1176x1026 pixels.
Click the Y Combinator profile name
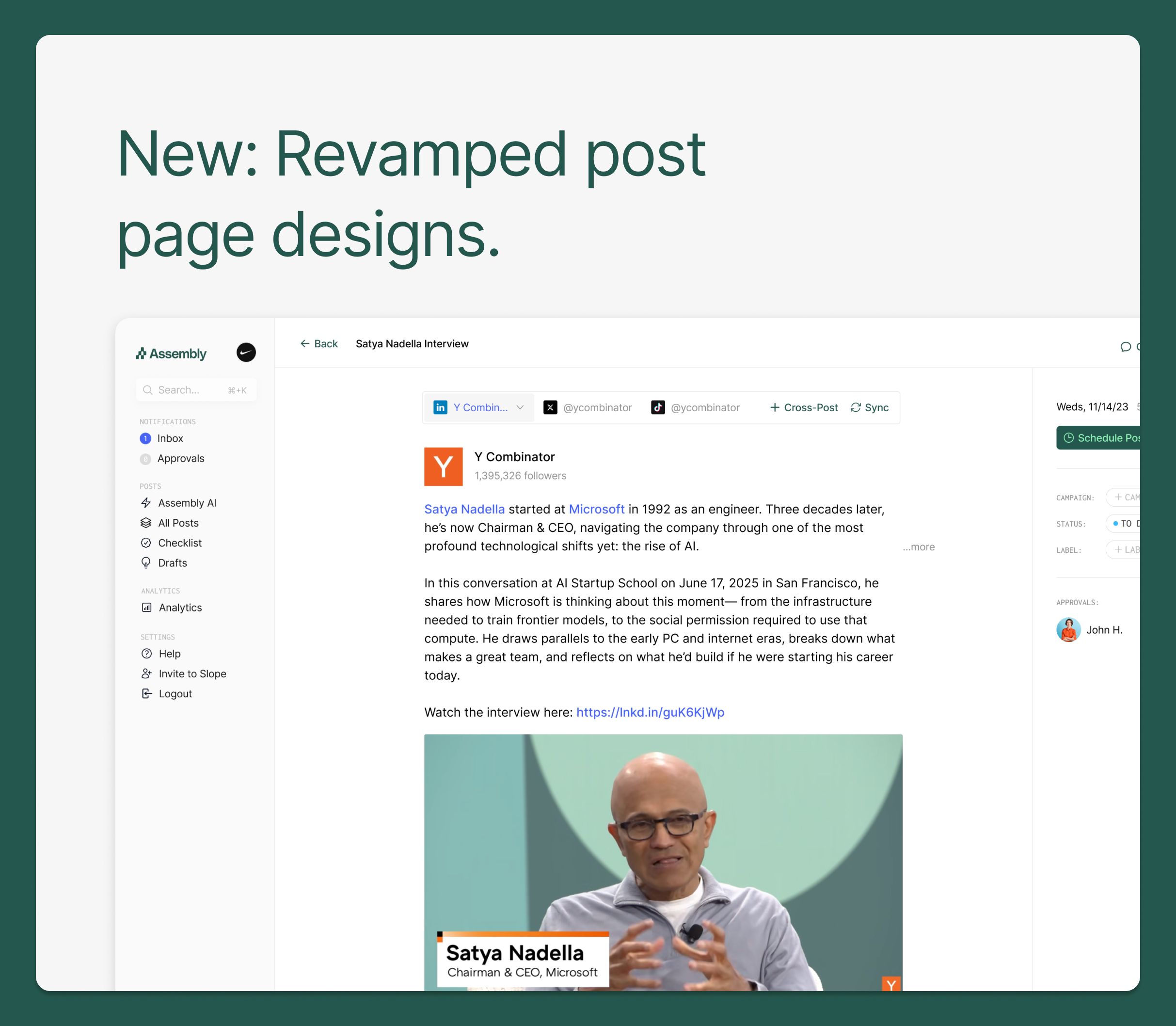tap(514, 457)
